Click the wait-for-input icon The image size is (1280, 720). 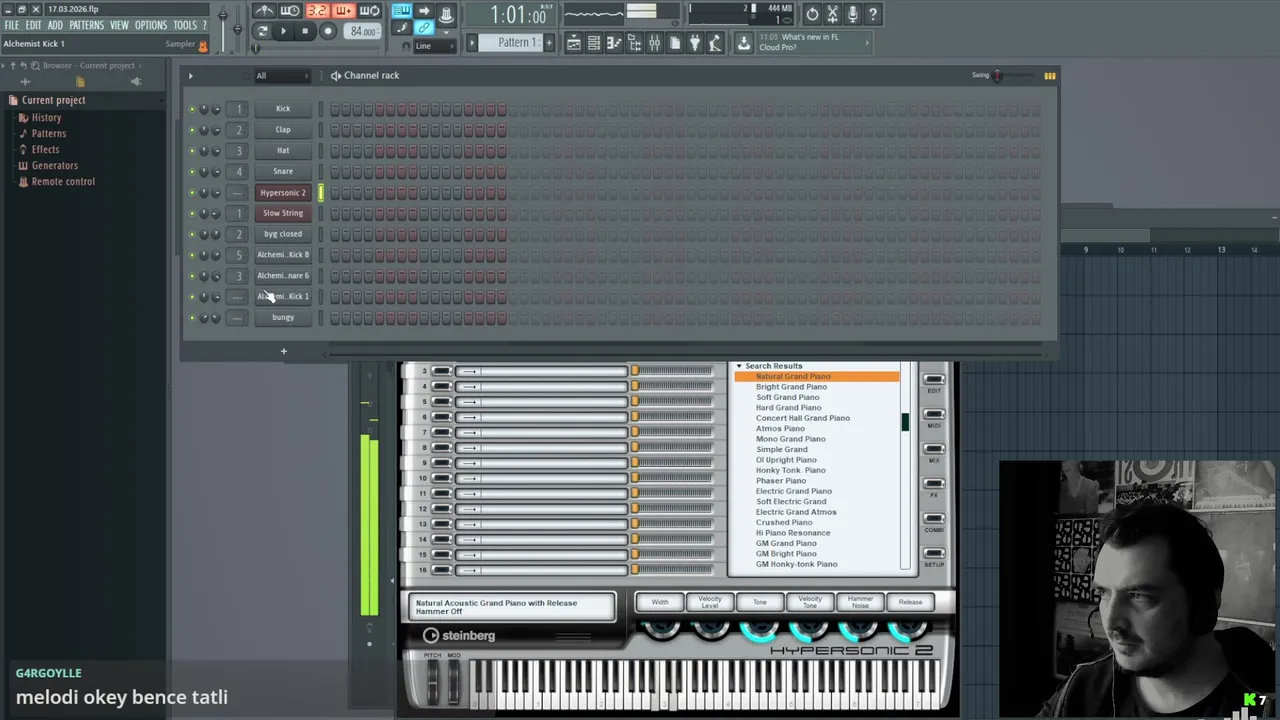[x=290, y=11]
